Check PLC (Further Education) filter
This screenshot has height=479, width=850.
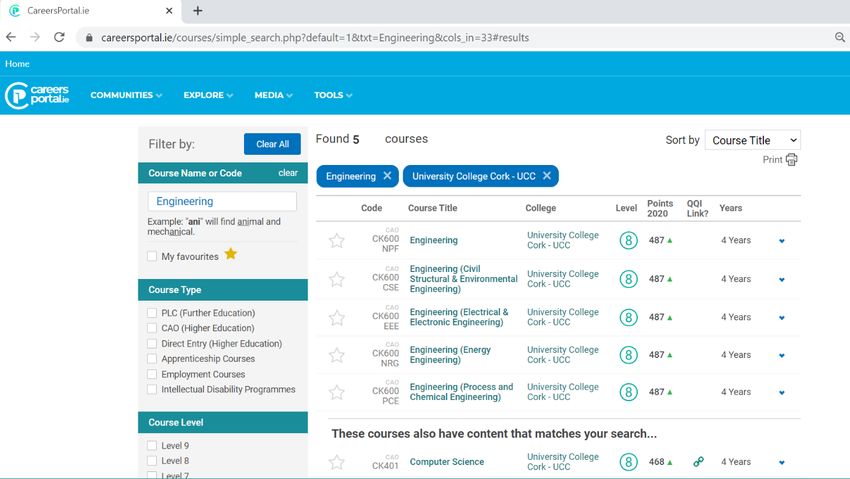[152, 313]
